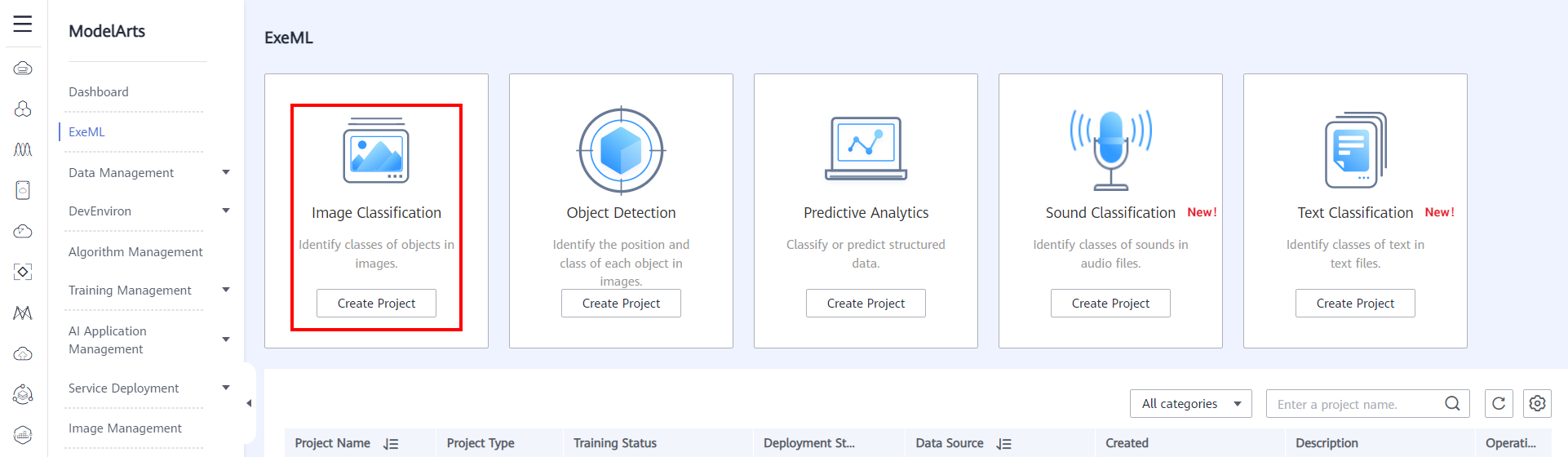
Task: Click the Object Detection cube icon
Action: [621, 151]
